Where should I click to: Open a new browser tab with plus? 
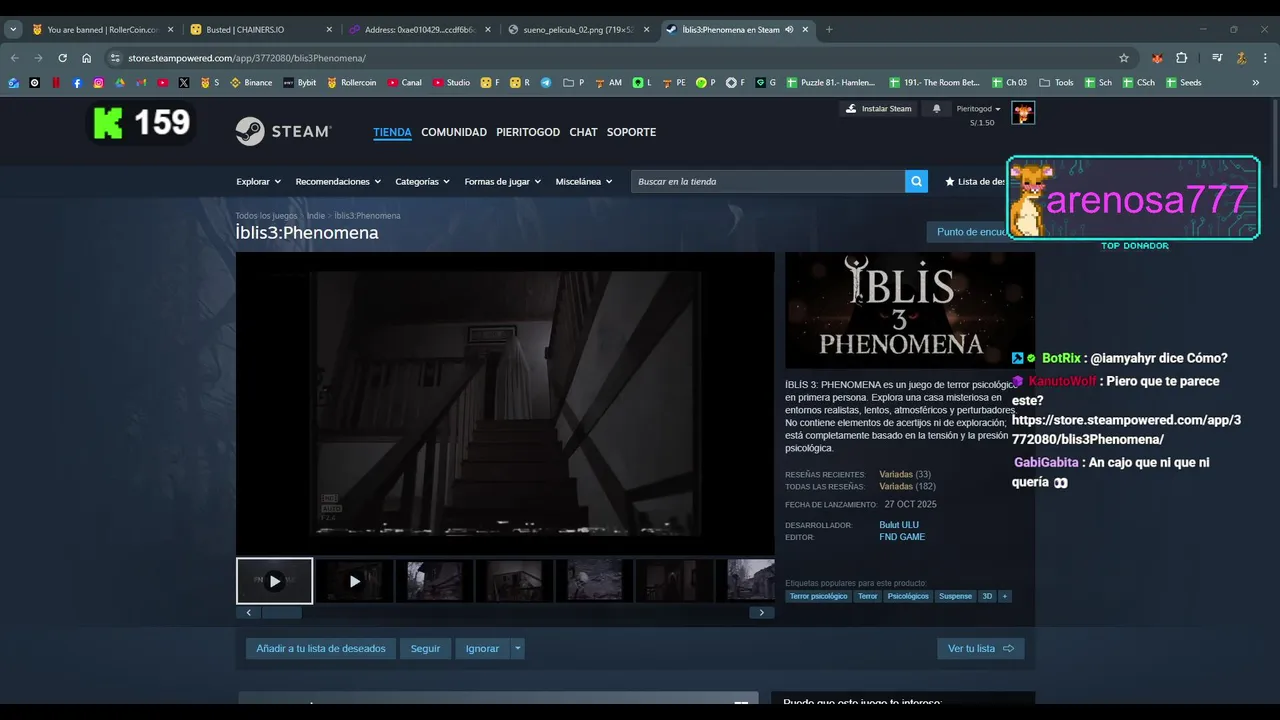(x=829, y=30)
